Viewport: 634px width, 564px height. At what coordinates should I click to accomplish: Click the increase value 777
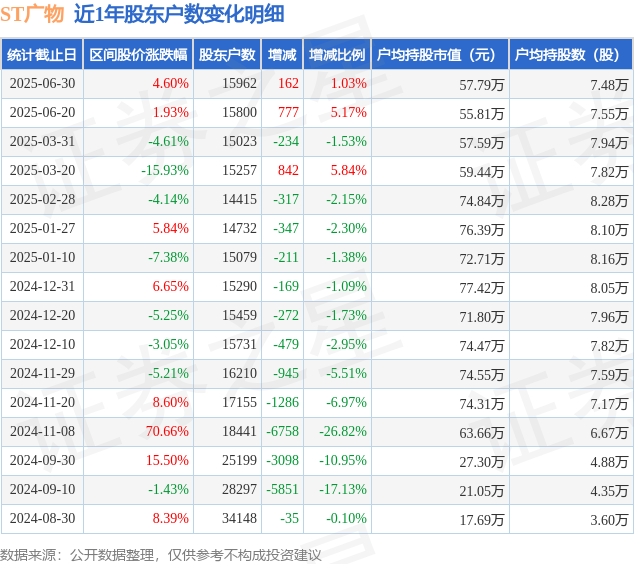point(288,112)
